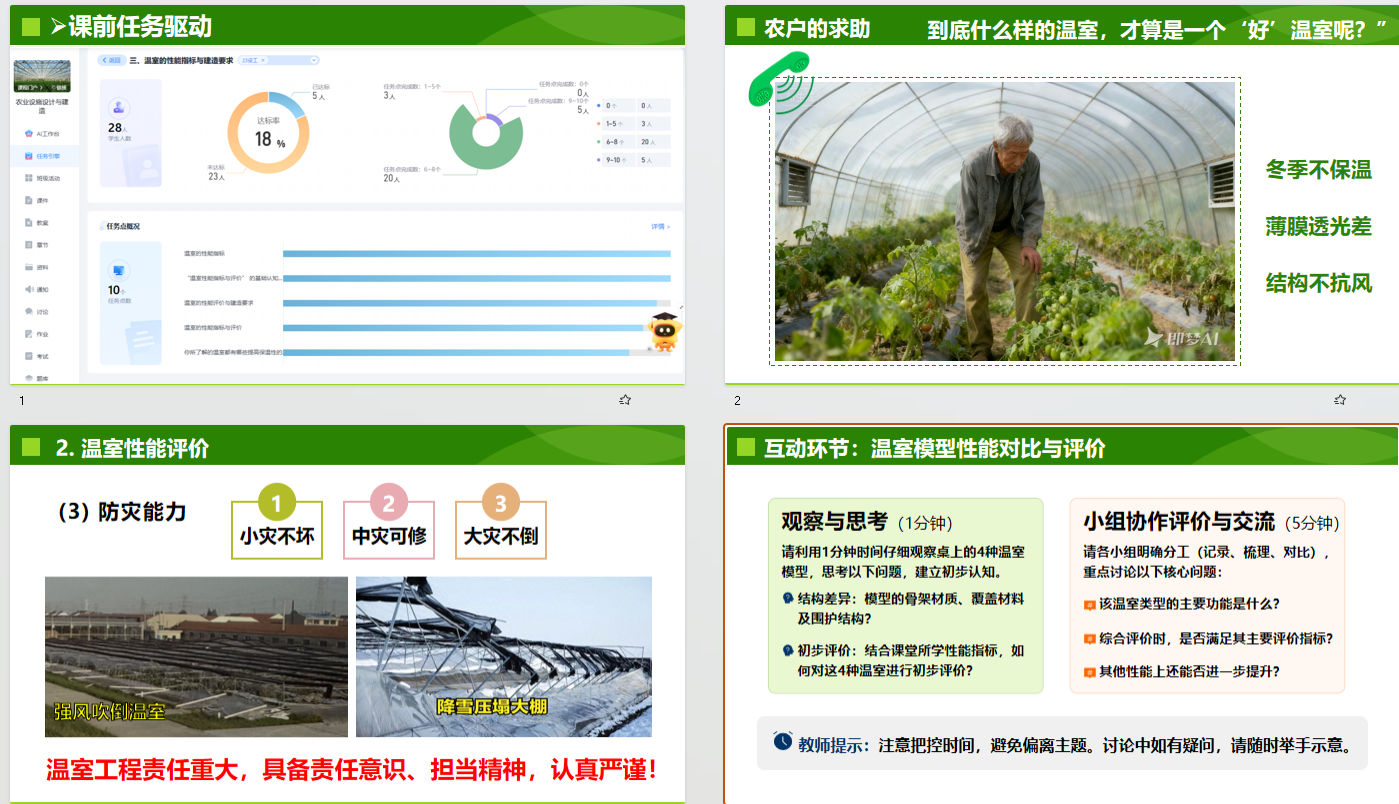Open 章节 in the sidebar menu

click(x=38, y=245)
